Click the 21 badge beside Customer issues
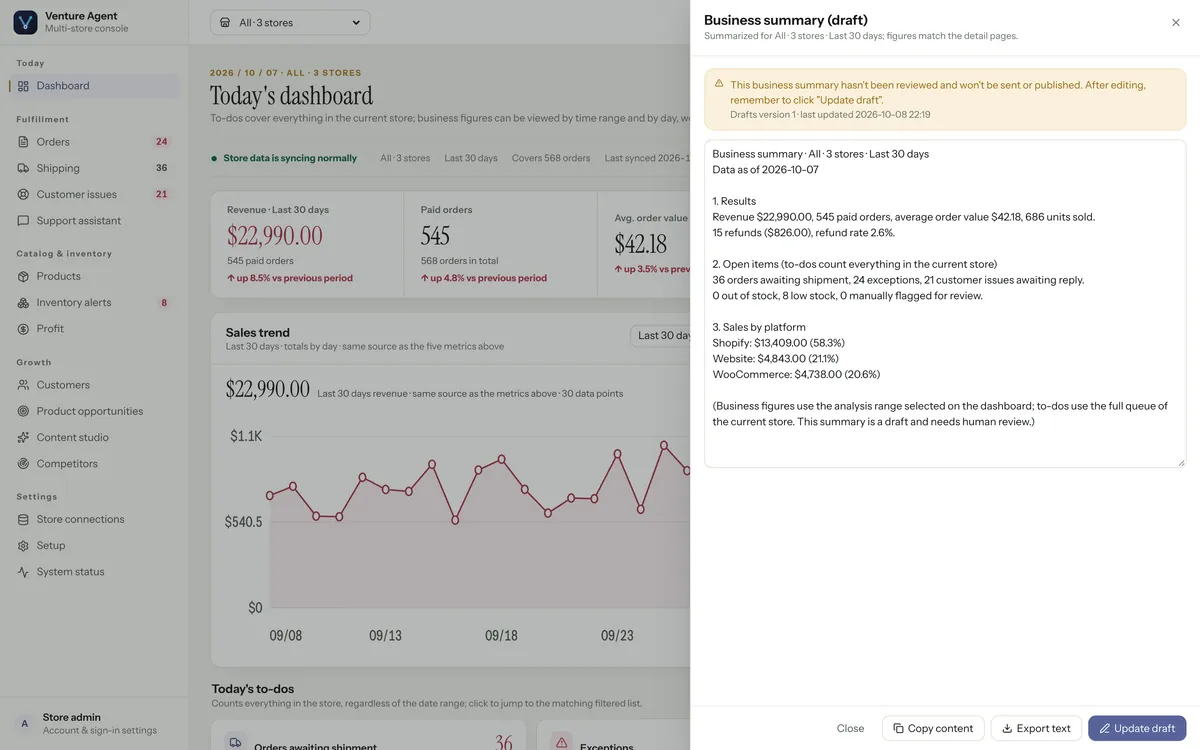The width and height of the screenshot is (1200, 750). [x=162, y=194]
